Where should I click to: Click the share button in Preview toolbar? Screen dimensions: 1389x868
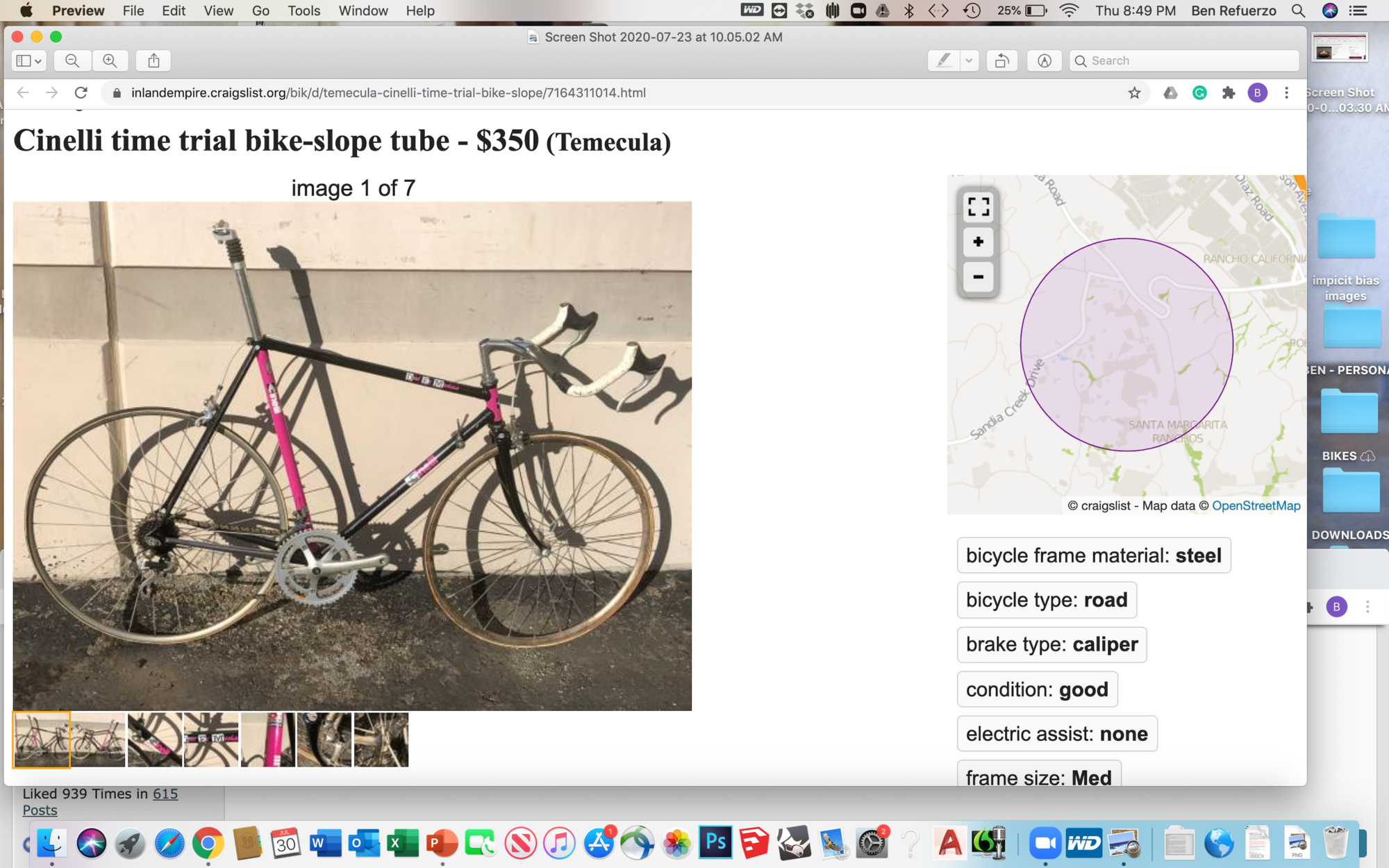(154, 61)
